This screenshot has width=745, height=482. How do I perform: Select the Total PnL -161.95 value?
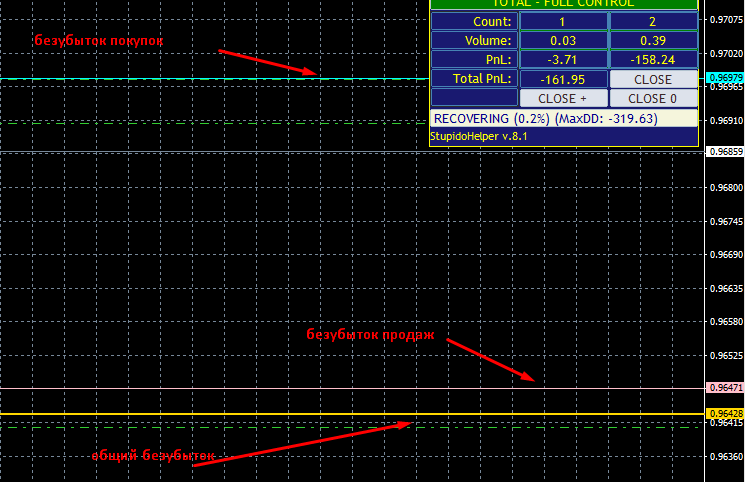pos(564,79)
